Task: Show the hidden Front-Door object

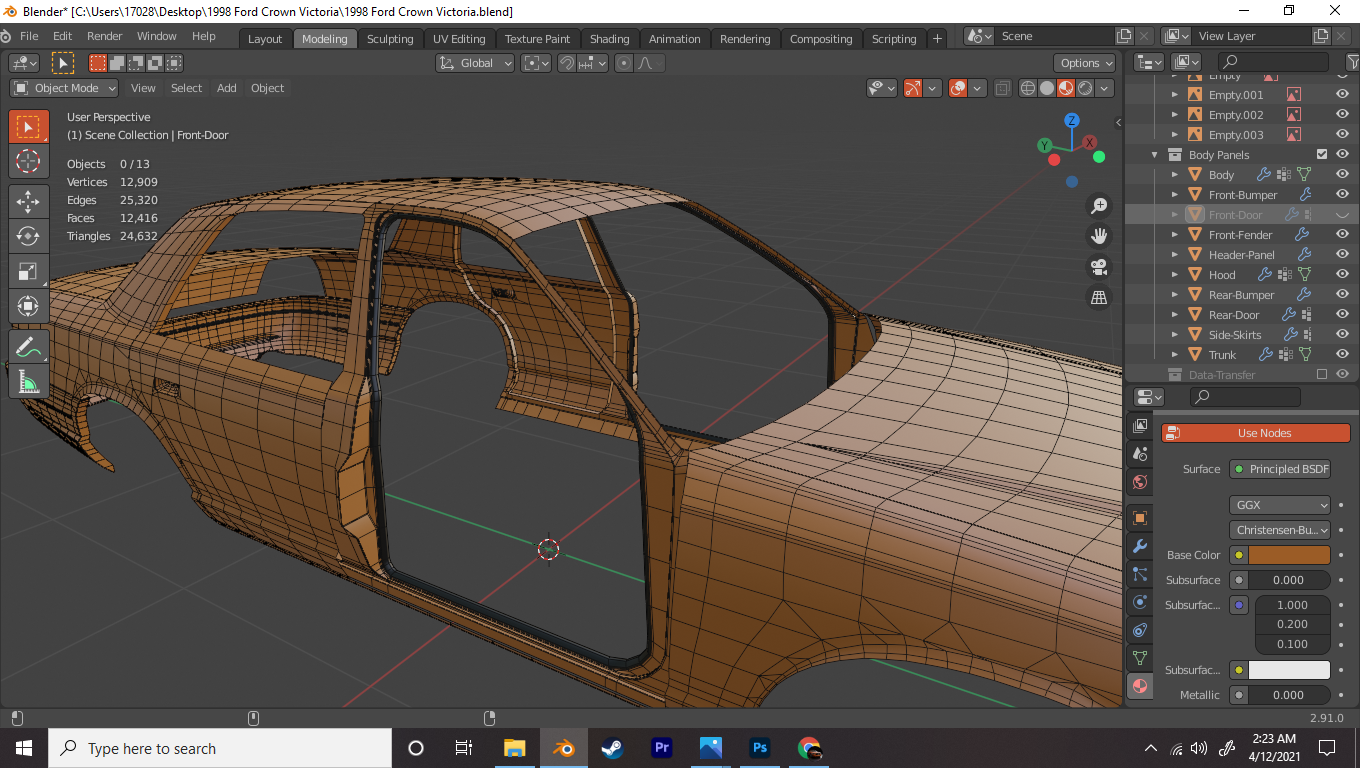Action: click(1342, 215)
